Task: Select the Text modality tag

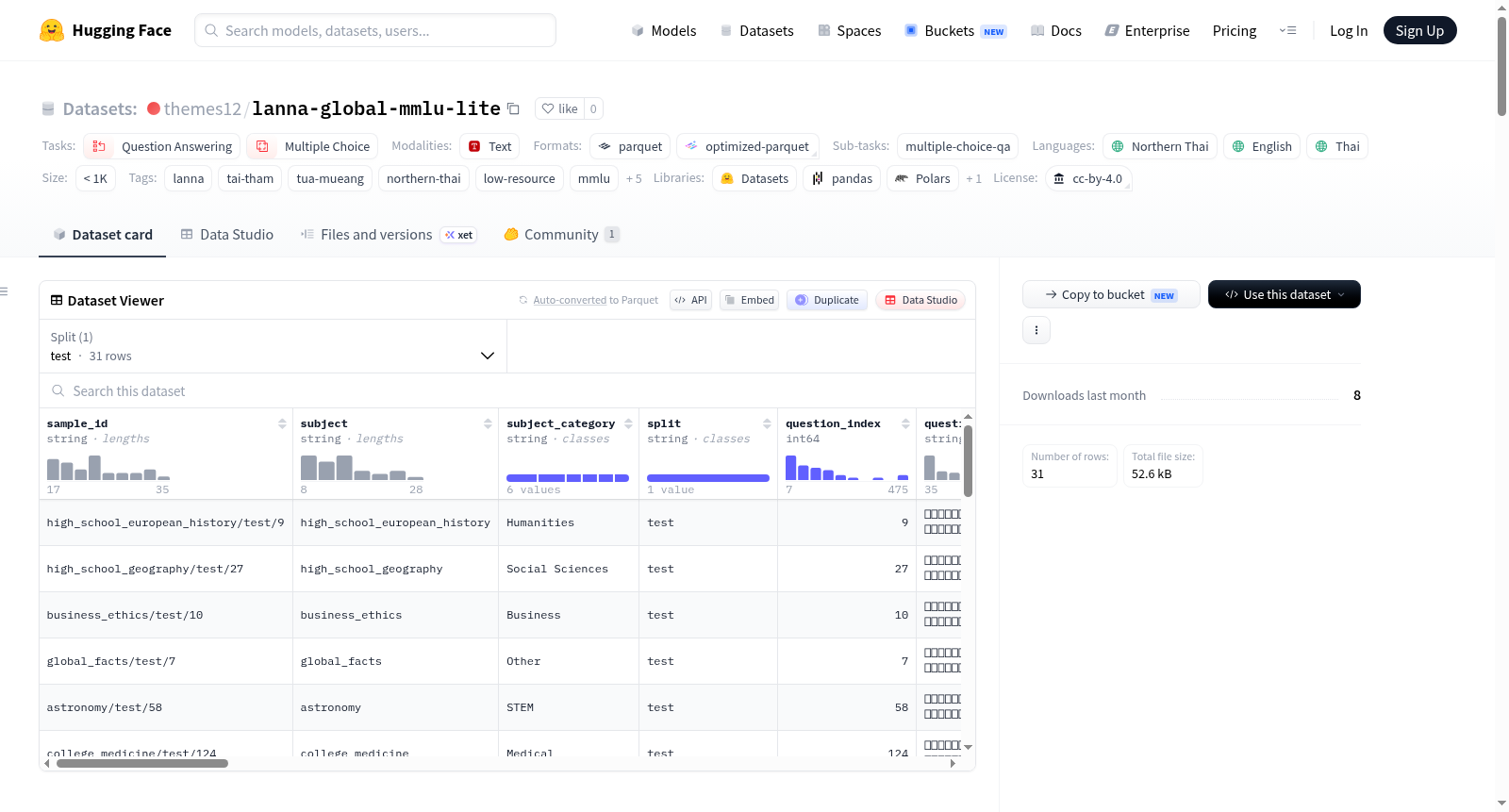Action: tap(489, 146)
